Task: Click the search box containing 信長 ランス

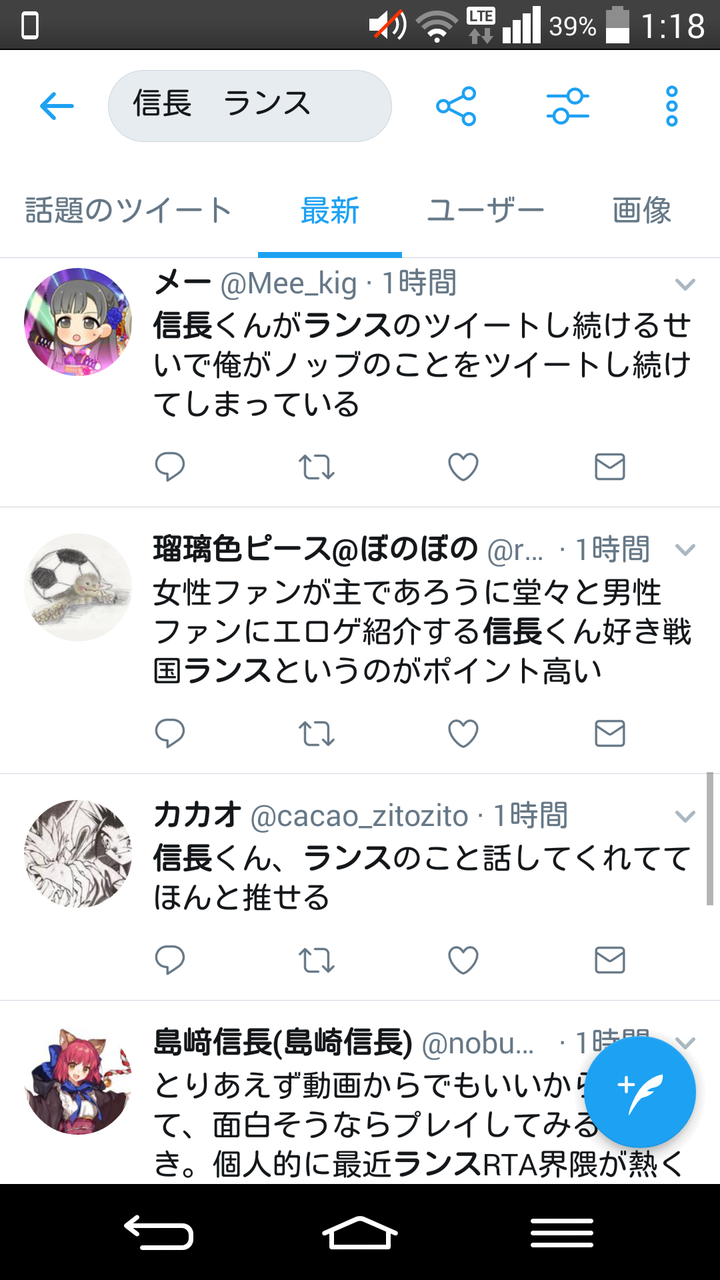Action: pyautogui.click(x=249, y=105)
